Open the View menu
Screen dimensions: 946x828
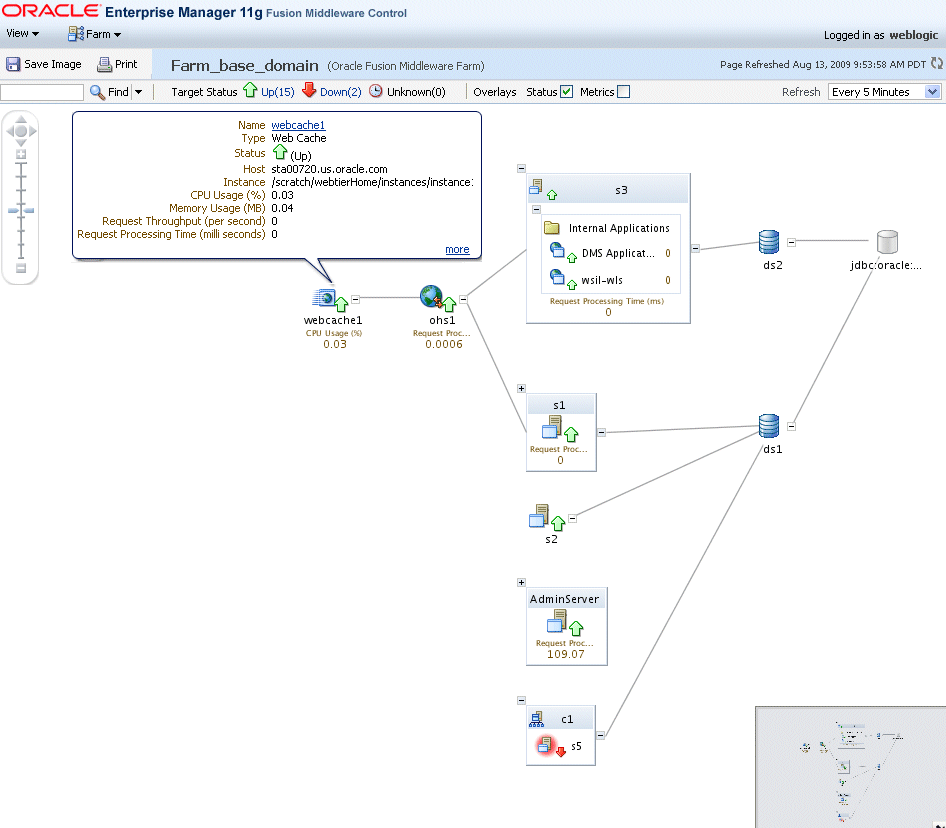click(x=22, y=34)
